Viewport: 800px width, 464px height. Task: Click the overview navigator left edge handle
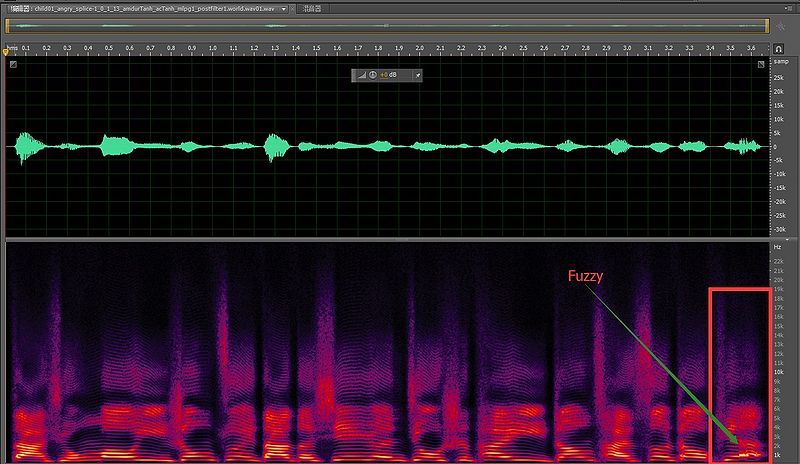pos(8,26)
